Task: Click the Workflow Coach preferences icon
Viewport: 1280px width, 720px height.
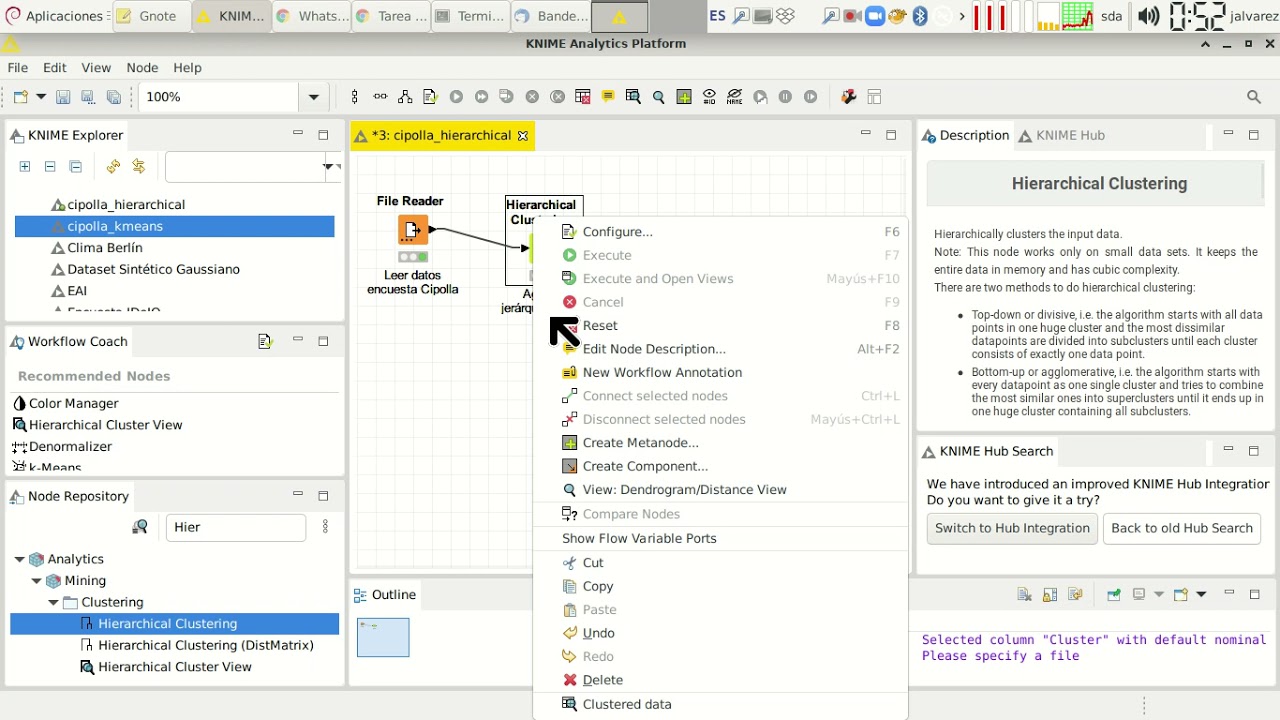Action: [265, 341]
